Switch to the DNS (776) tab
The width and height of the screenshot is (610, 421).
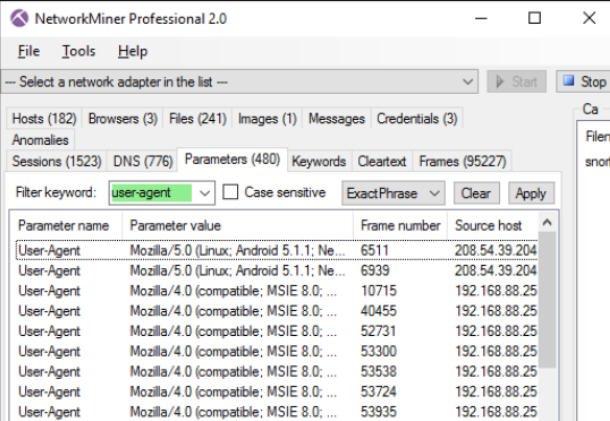(143, 161)
